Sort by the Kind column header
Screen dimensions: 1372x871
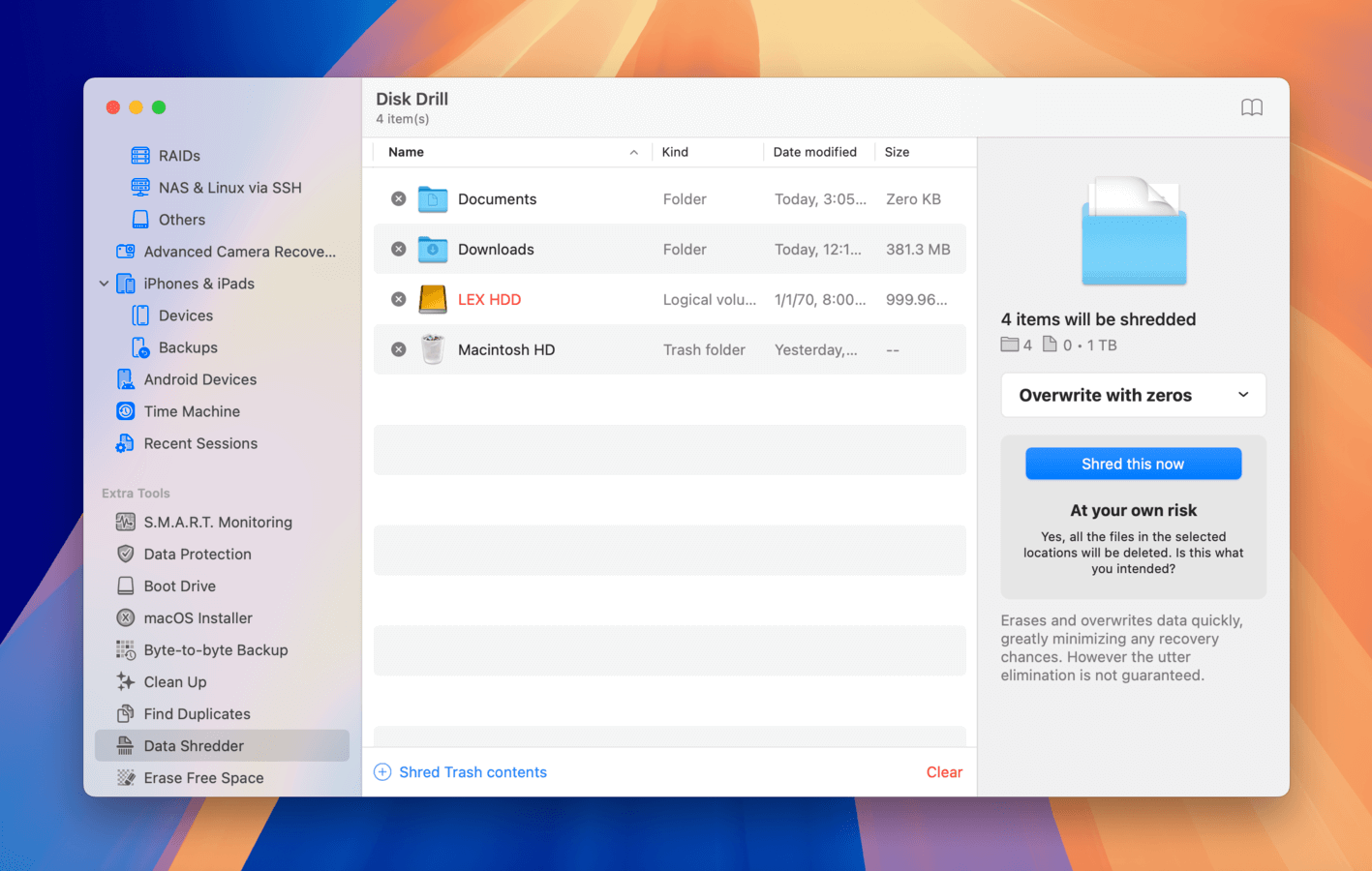[x=707, y=152]
